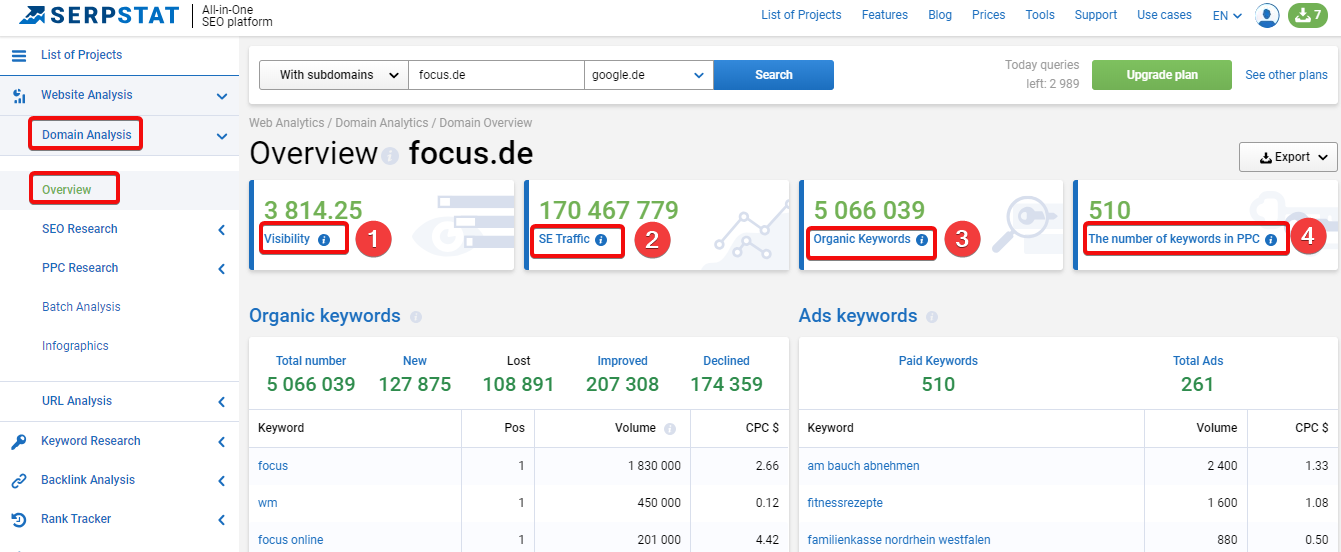The height and width of the screenshot is (552, 1341).
Task: Click the info icon next to SE Traffic
Action: point(601,240)
